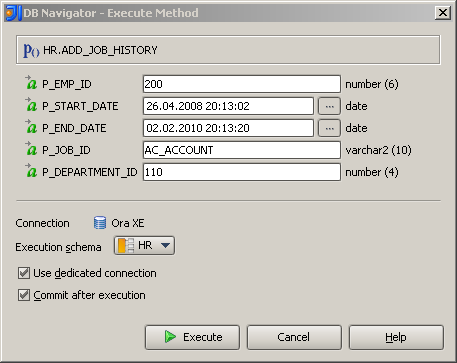The image size is (457, 363).
Task: Click the P_START_DATE label
Action: (x=80, y=106)
